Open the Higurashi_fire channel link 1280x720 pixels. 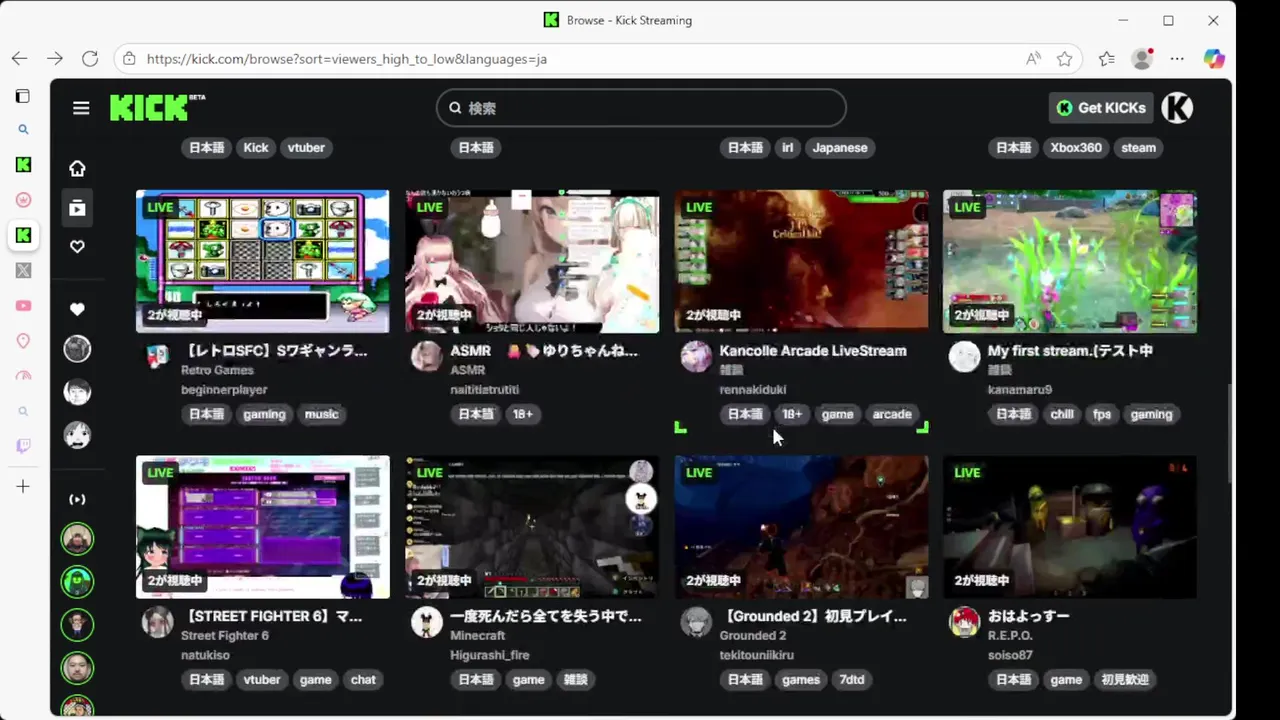490,656
